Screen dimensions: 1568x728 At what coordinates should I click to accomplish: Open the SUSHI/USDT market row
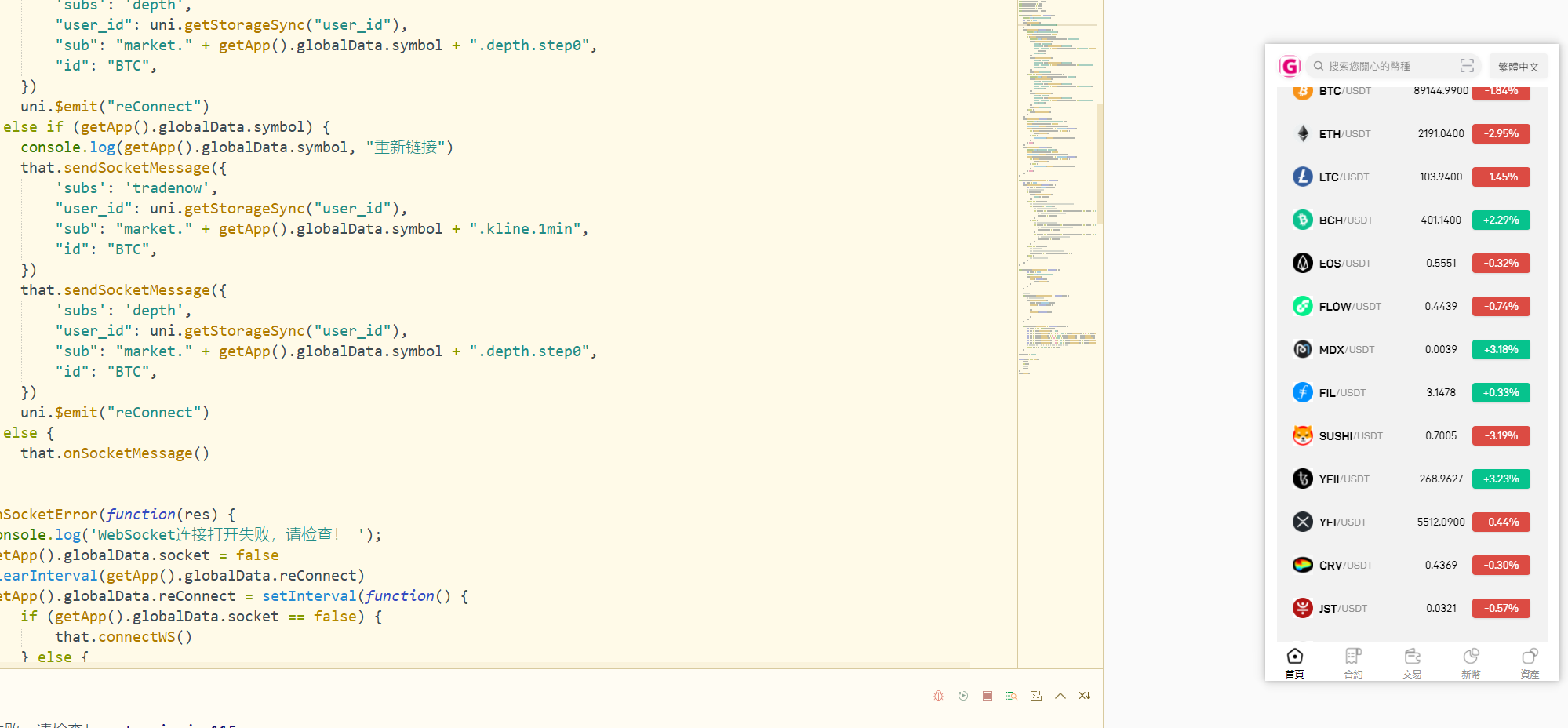[x=1381, y=436]
